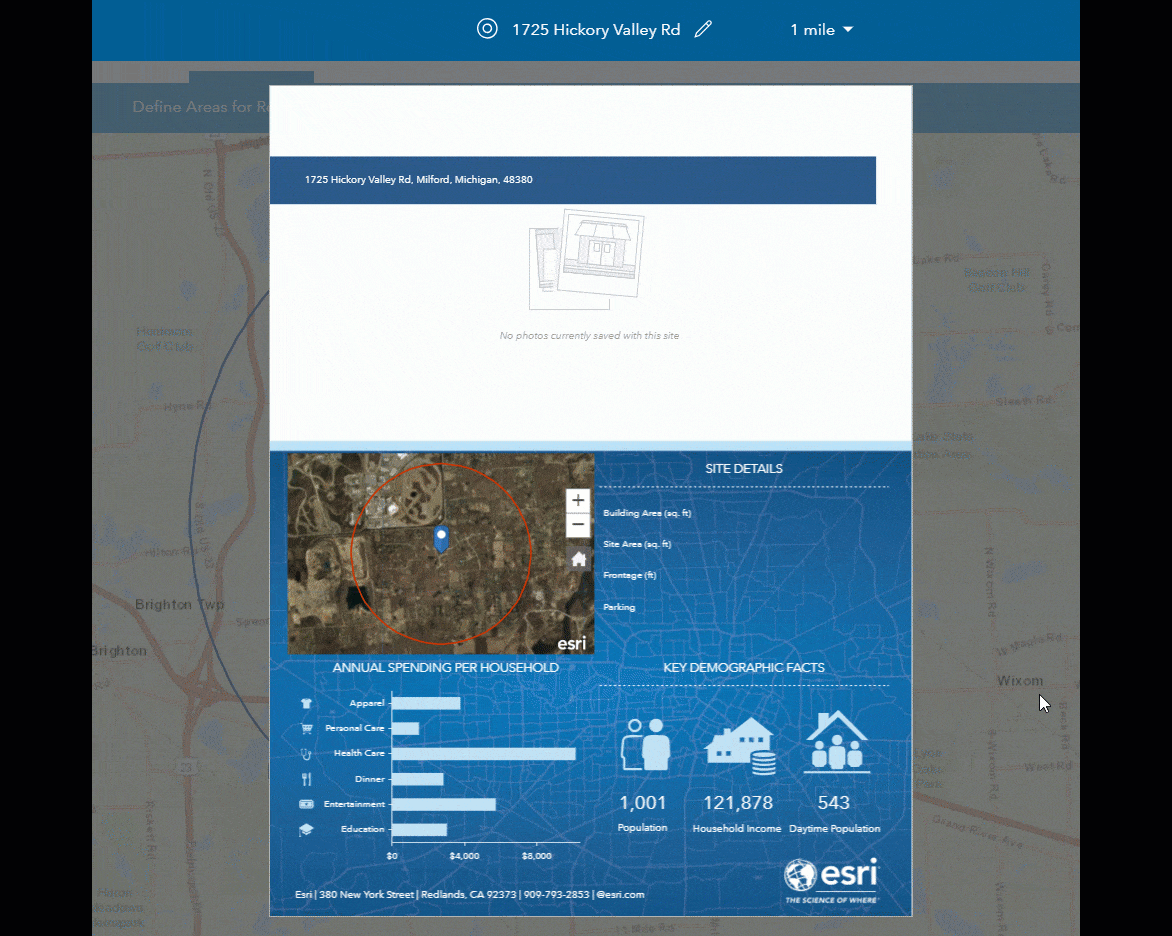Select the Personal Care shopping cart icon

[x=307, y=728]
